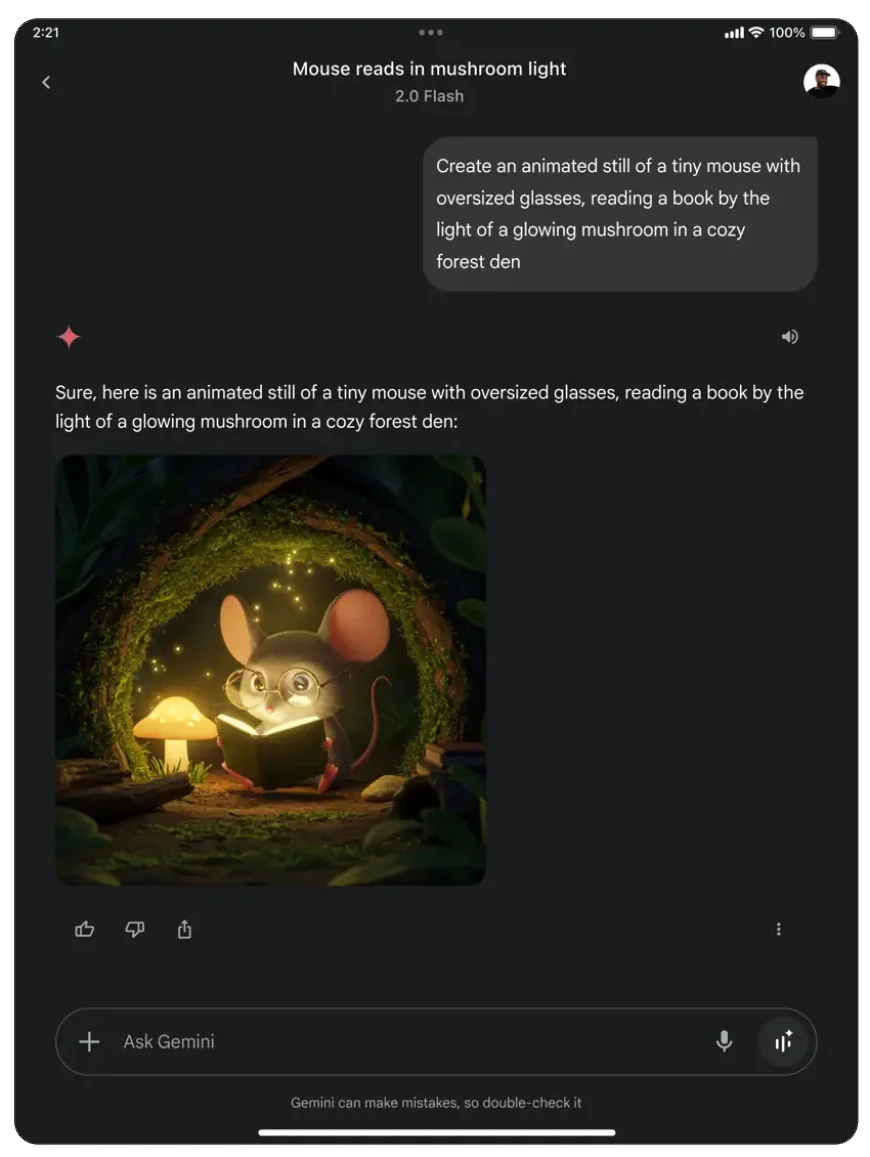Share the response using share icon
The width and height of the screenshot is (870, 1157).
click(184, 929)
